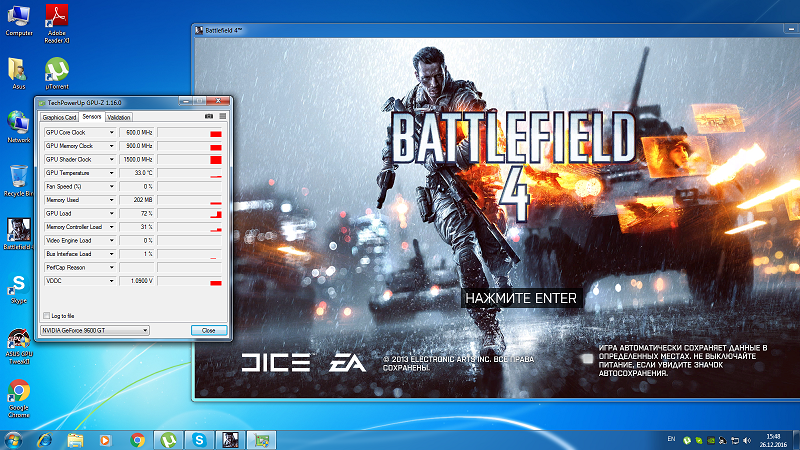This screenshot has width=800, height=450.
Task: Open the Recycle Bin icon
Action: [19, 181]
